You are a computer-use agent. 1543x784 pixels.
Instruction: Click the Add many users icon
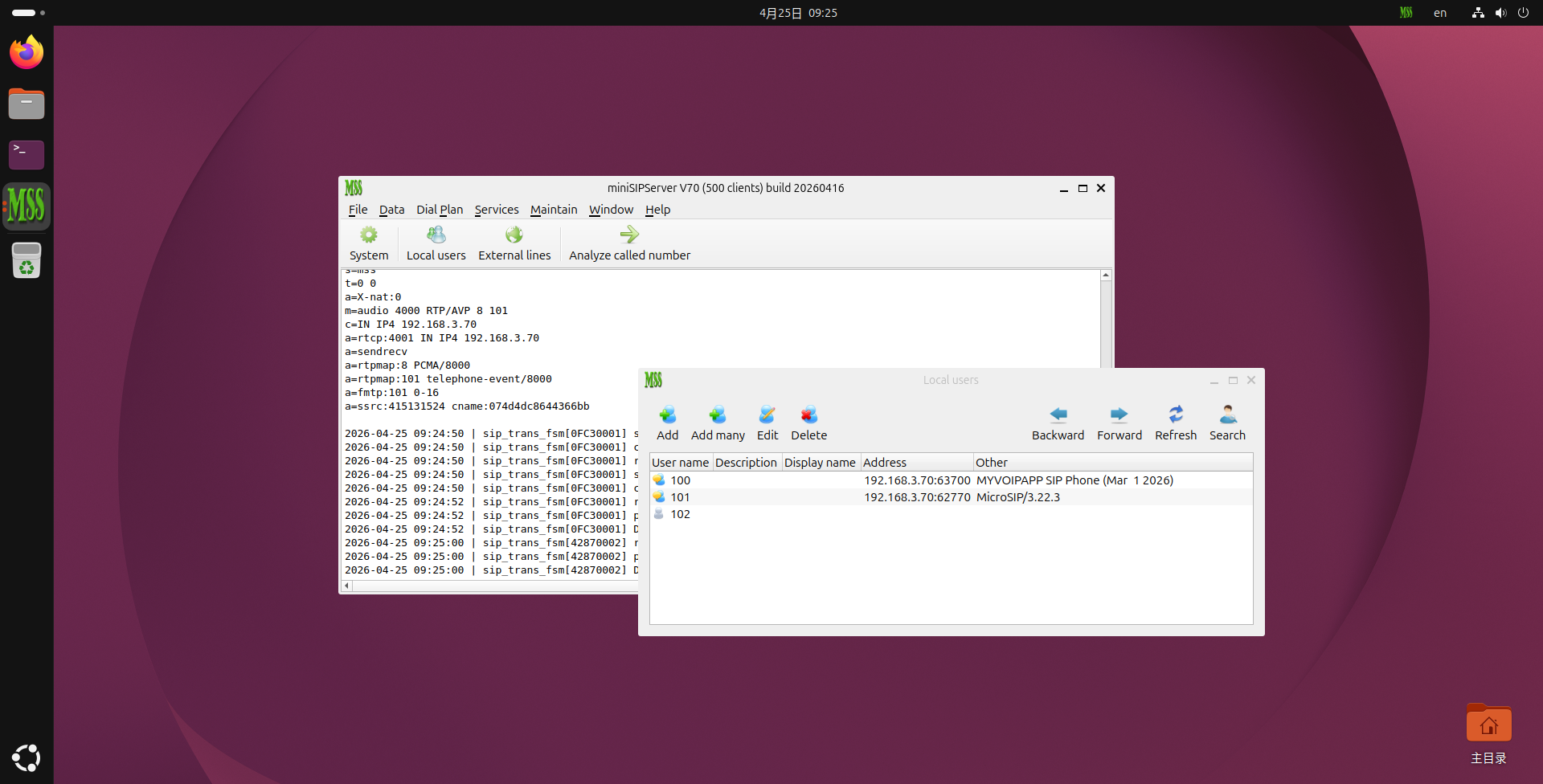point(718,423)
